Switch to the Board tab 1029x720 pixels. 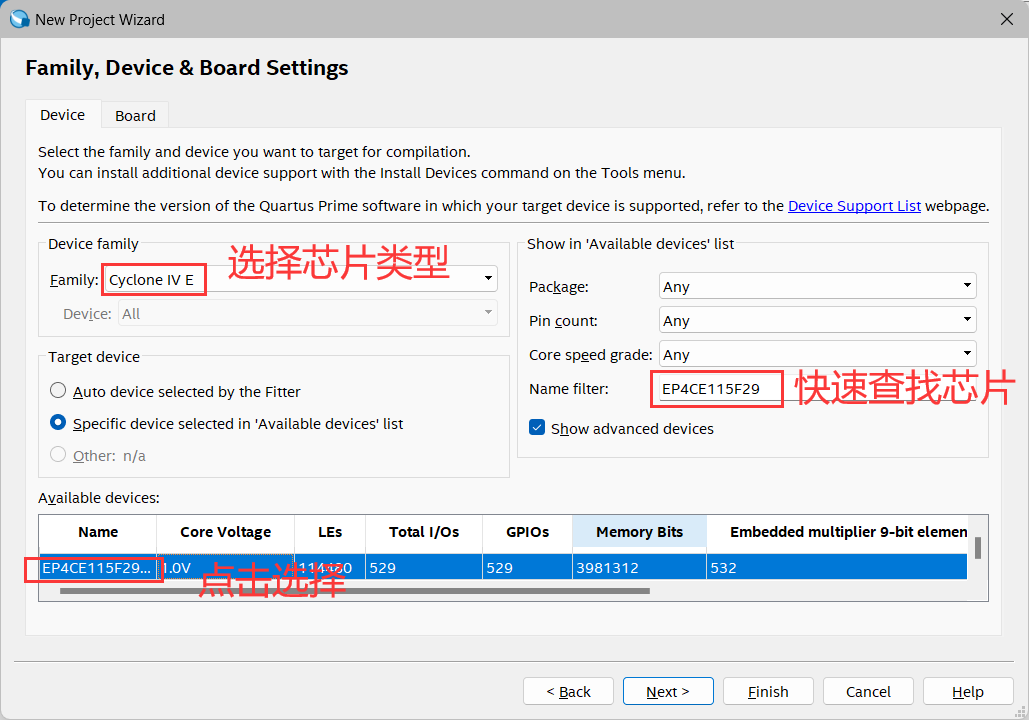pos(135,116)
